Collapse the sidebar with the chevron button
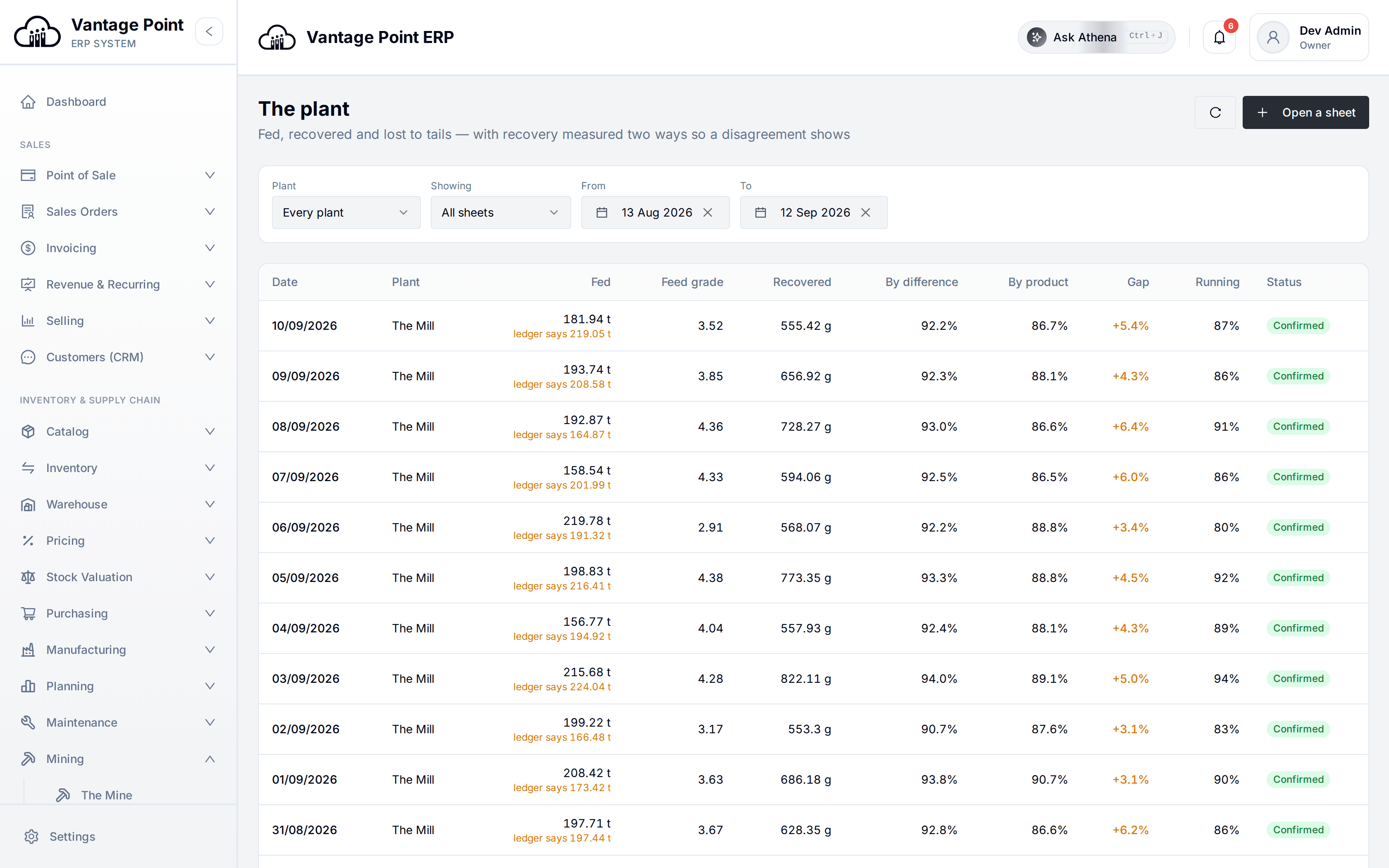 coord(209,31)
